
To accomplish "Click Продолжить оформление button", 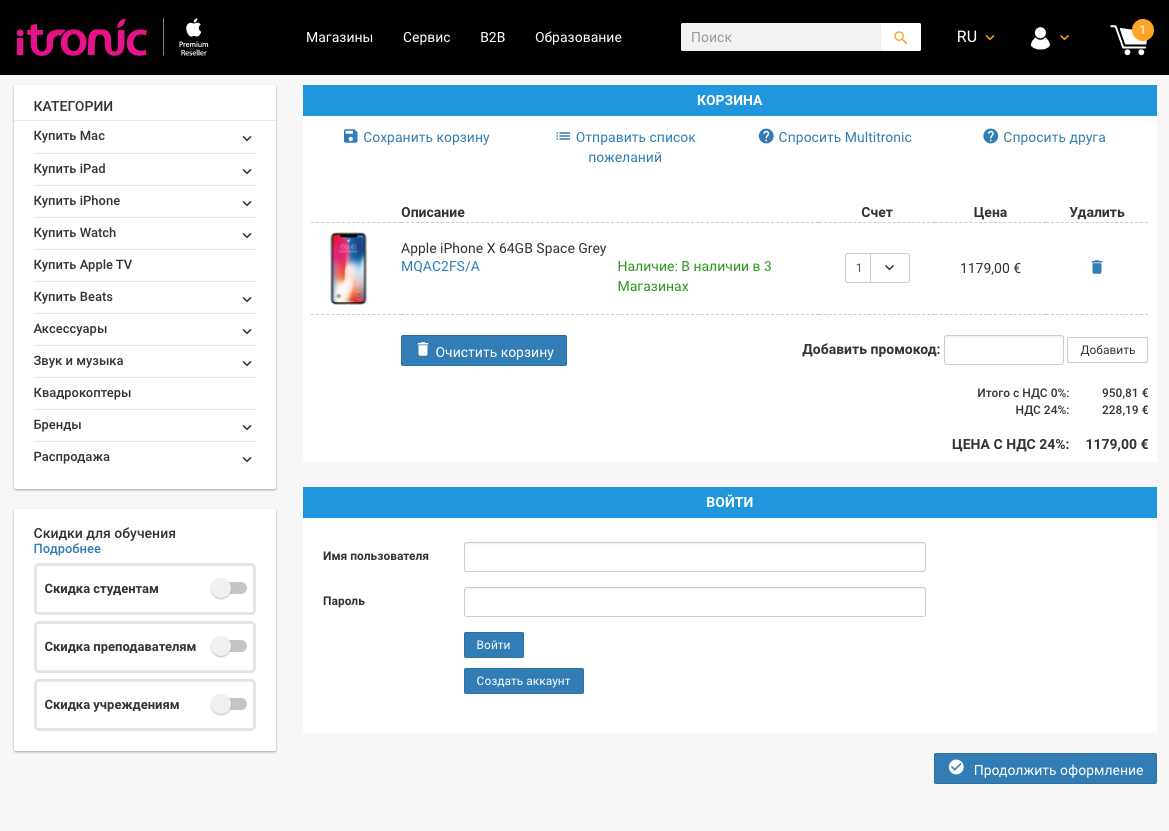I will pyautogui.click(x=1045, y=768).
